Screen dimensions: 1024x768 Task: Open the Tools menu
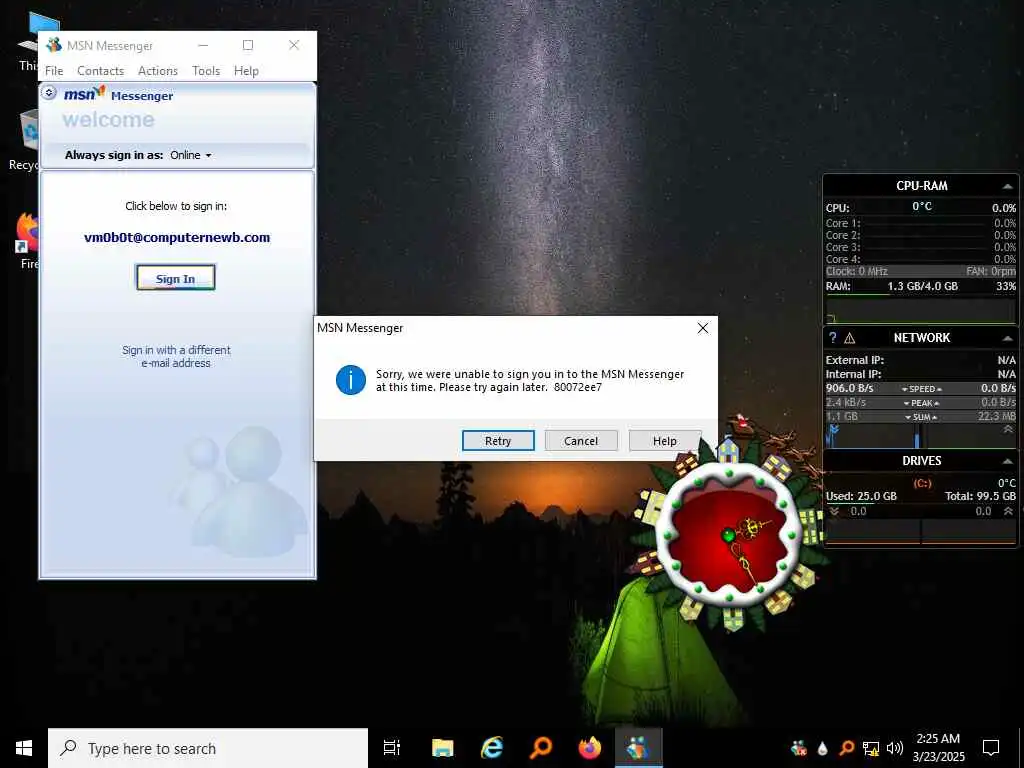tap(206, 71)
